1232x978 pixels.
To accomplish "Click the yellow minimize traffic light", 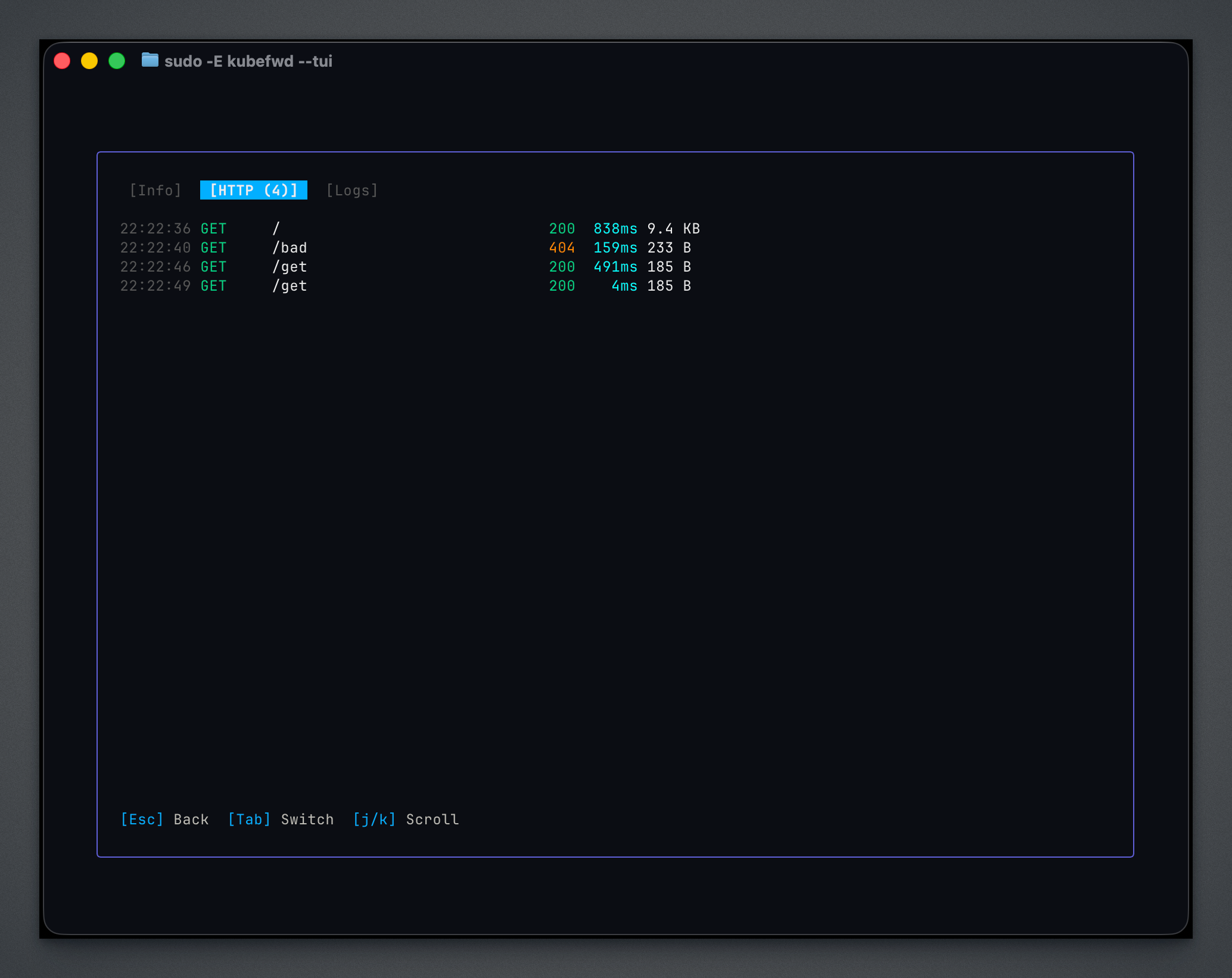I will [89, 61].
